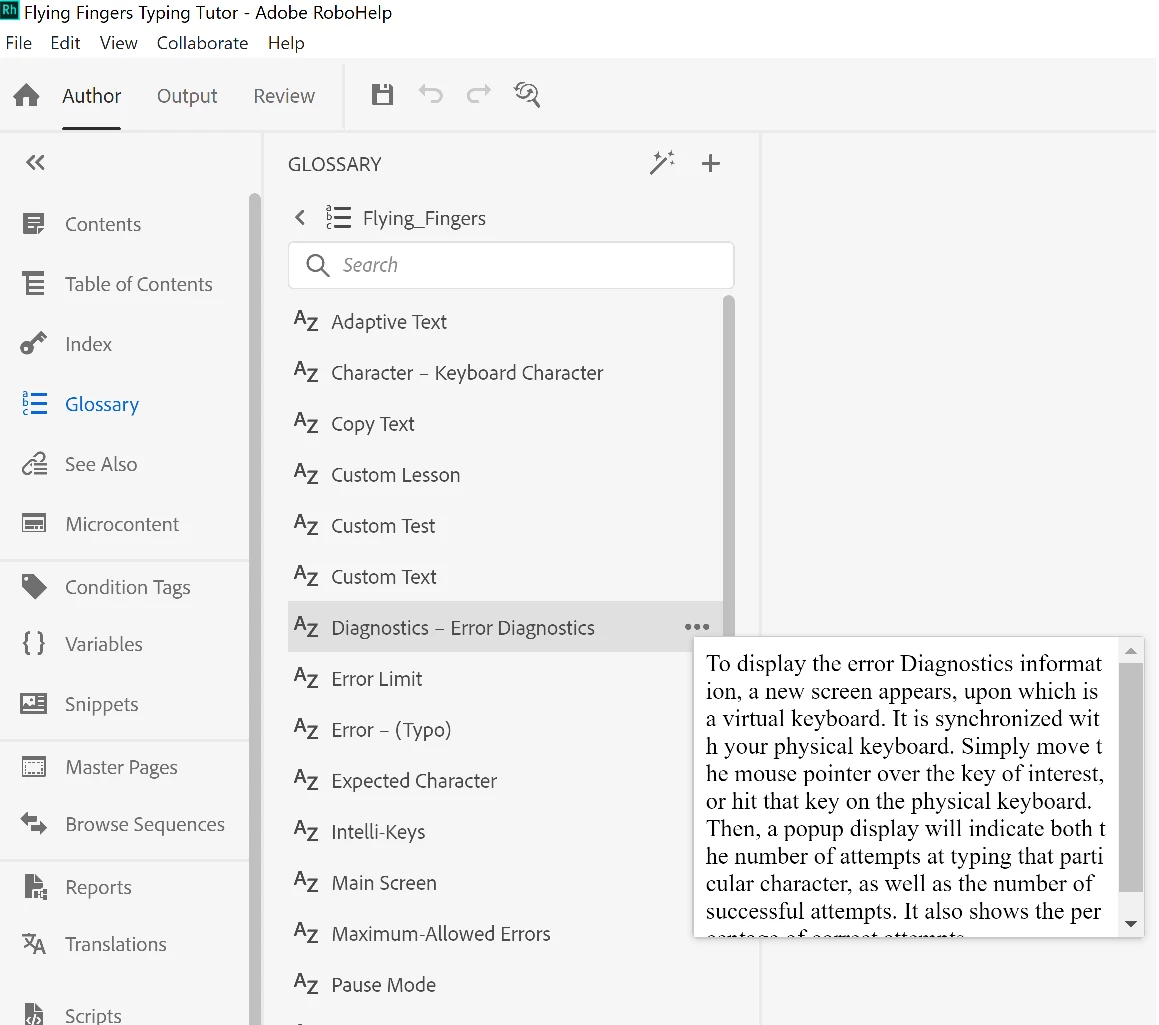
Task: Click the Az icon beside Error Limit
Action: tap(306, 677)
